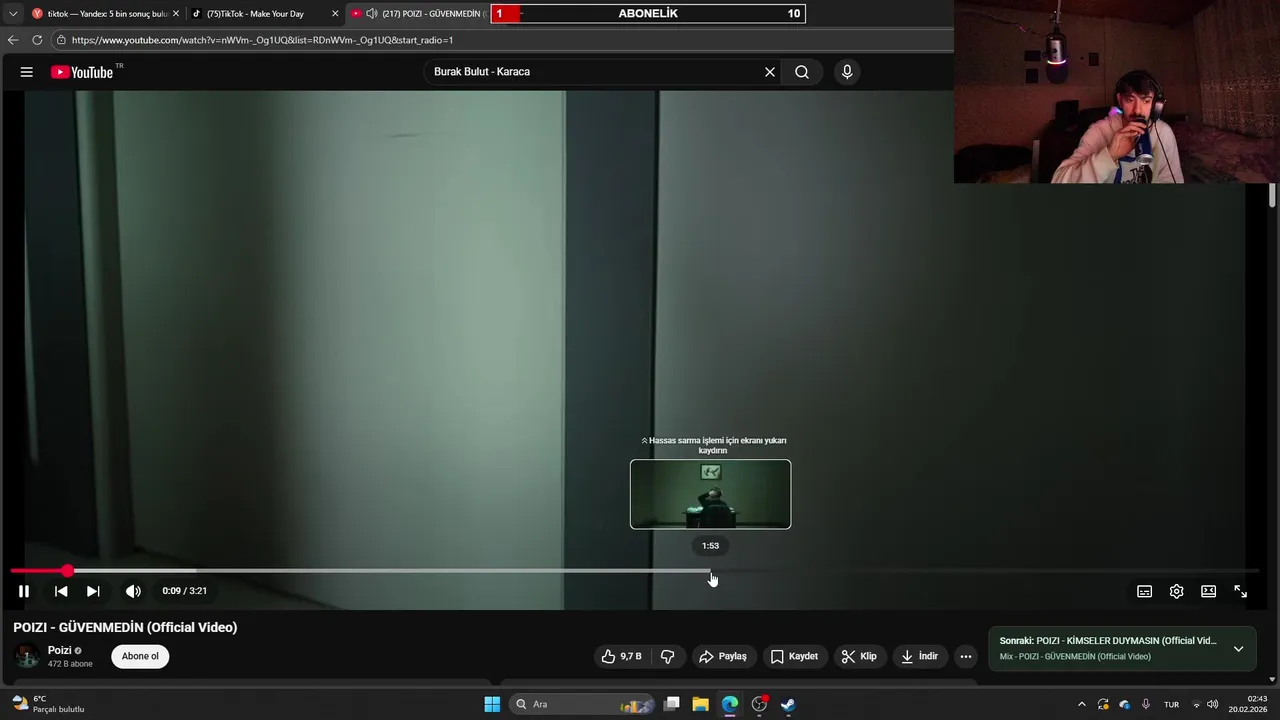This screenshot has height=720, width=1280.
Task: Open network settings from Wi-Fi tray icon
Action: 1196,704
